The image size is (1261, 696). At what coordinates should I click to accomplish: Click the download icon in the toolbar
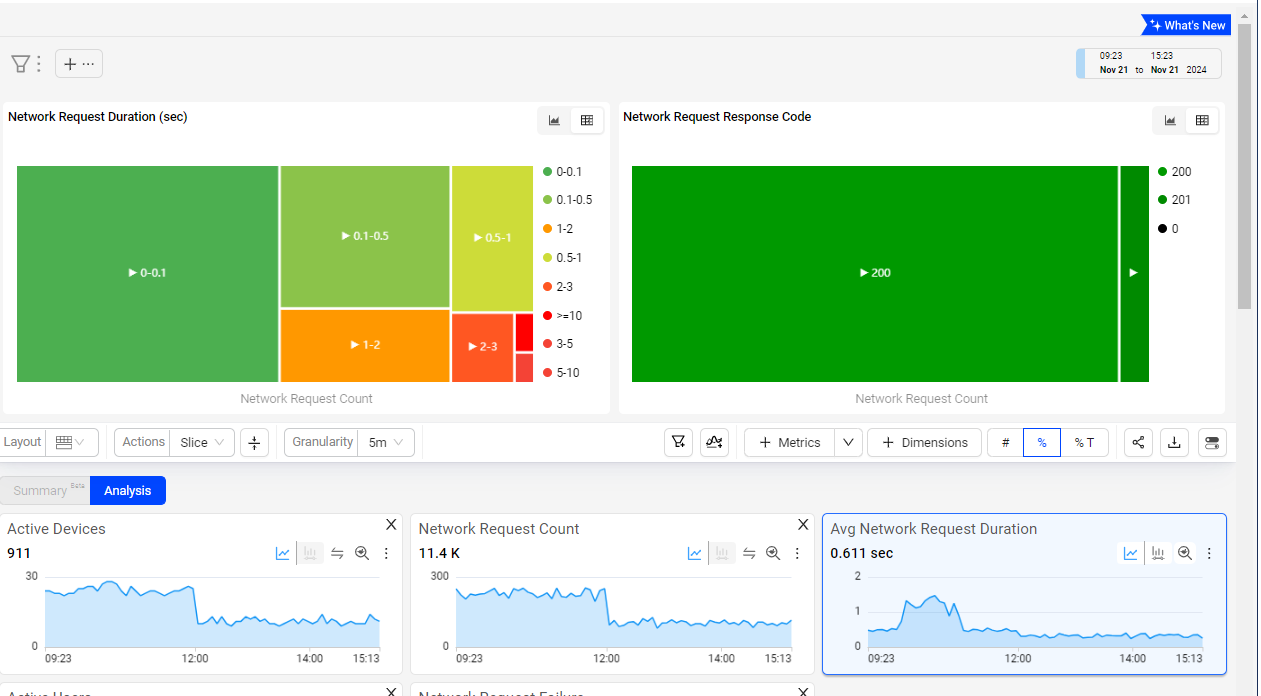(1175, 442)
